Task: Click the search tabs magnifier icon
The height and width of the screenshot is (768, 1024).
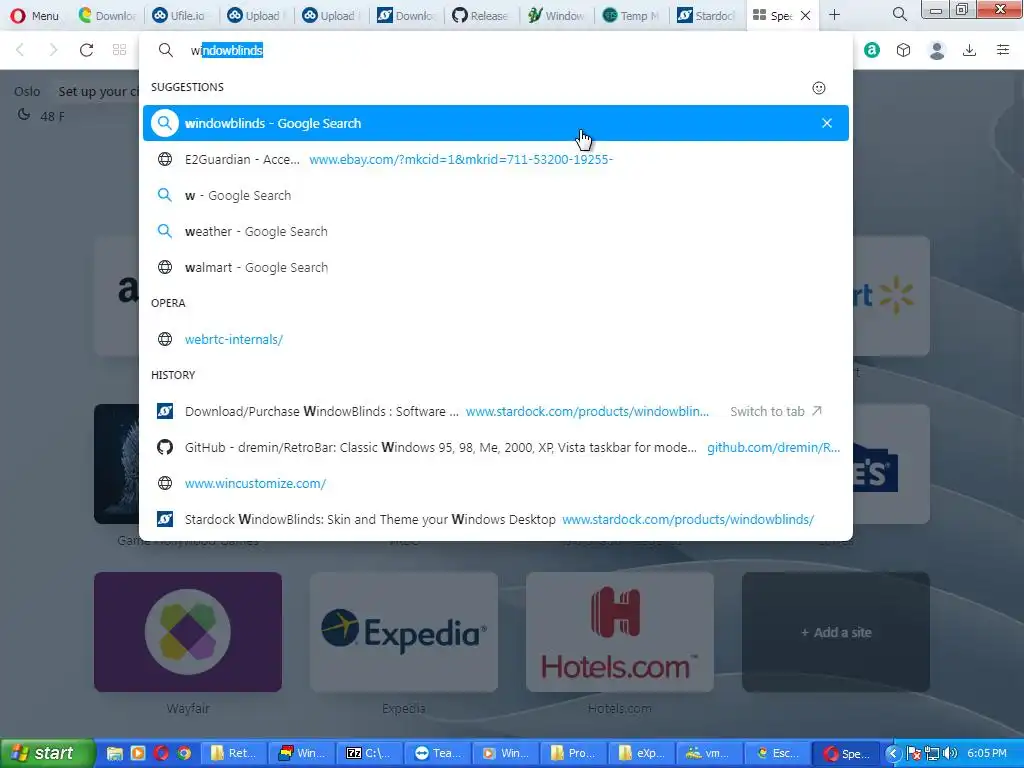Action: click(x=899, y=14)
